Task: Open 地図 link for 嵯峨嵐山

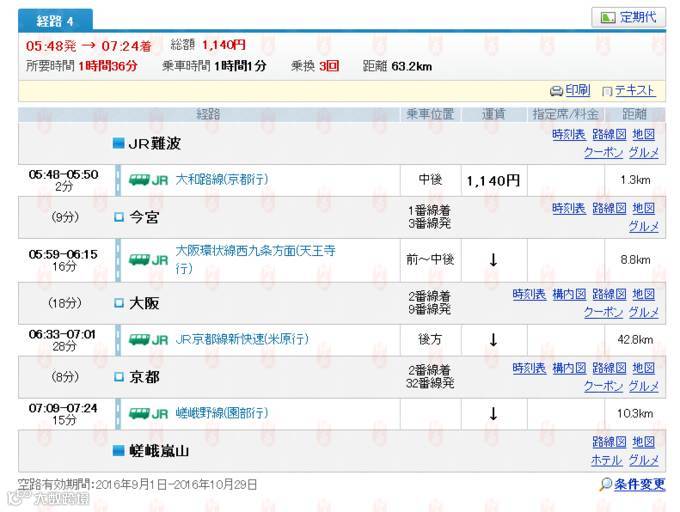Action: tap(644, 442)
